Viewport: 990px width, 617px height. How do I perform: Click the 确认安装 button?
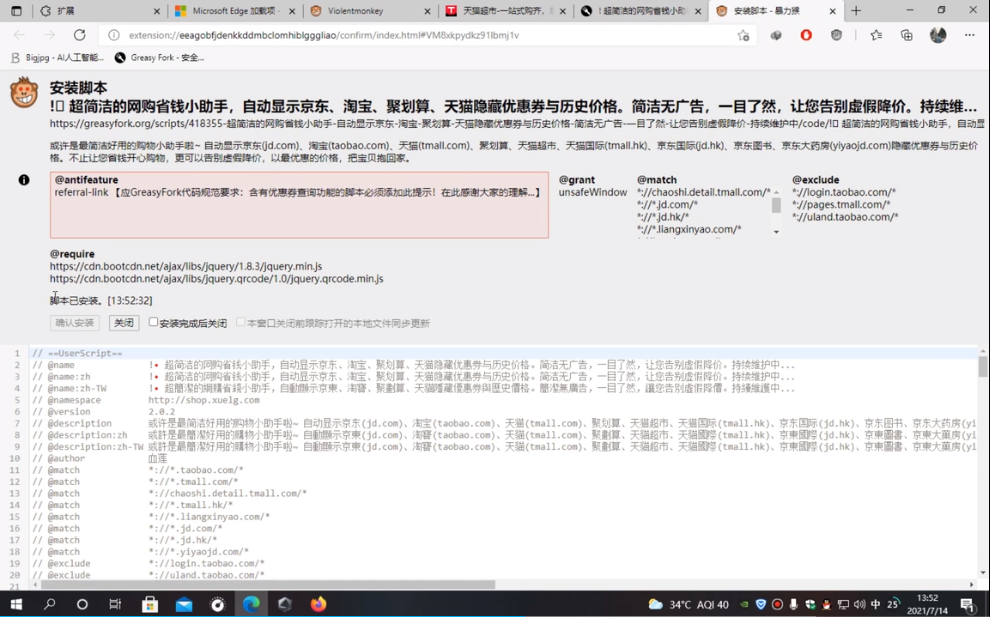point(75,323)
